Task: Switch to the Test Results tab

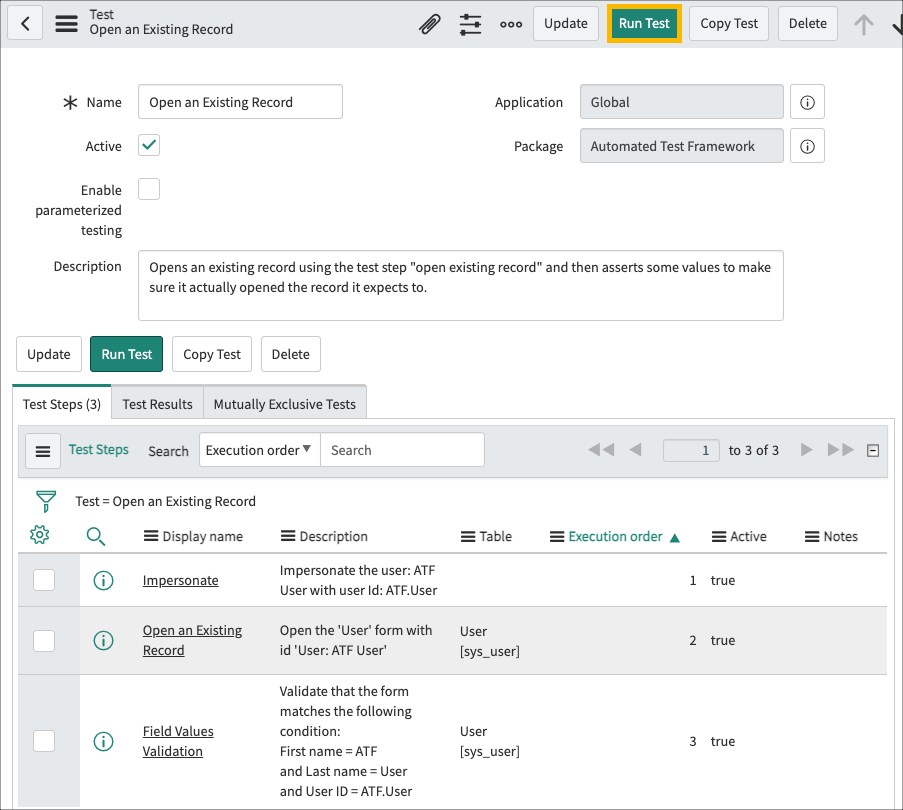Action: click(157, 403)
